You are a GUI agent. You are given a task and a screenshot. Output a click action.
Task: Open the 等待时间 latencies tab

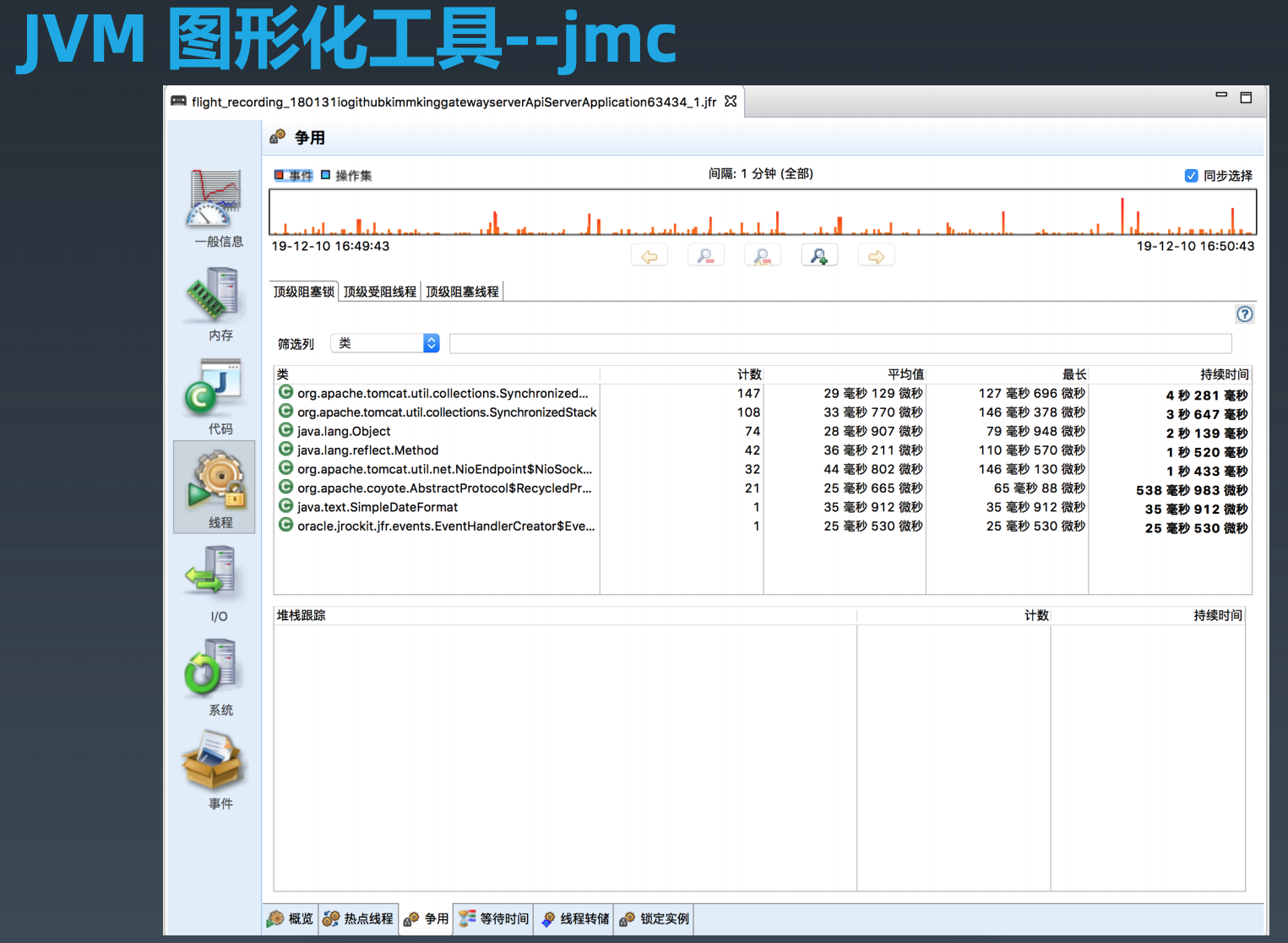click(494, 918)
